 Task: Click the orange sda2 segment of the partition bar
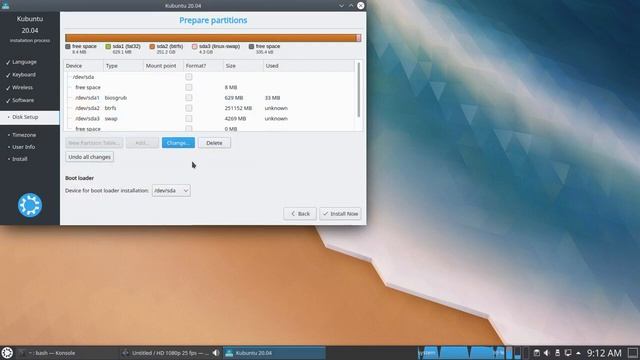211,38
